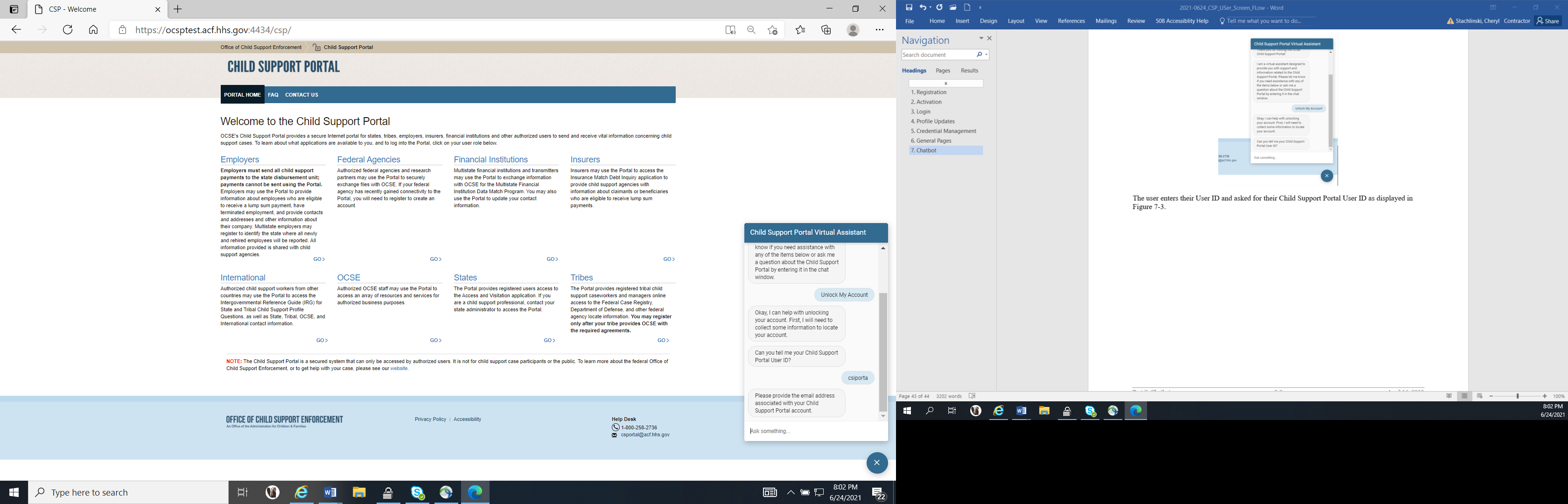The image size is (1568, 504).
Task: Refresh the Edge browser page
Action: (68, 30)
